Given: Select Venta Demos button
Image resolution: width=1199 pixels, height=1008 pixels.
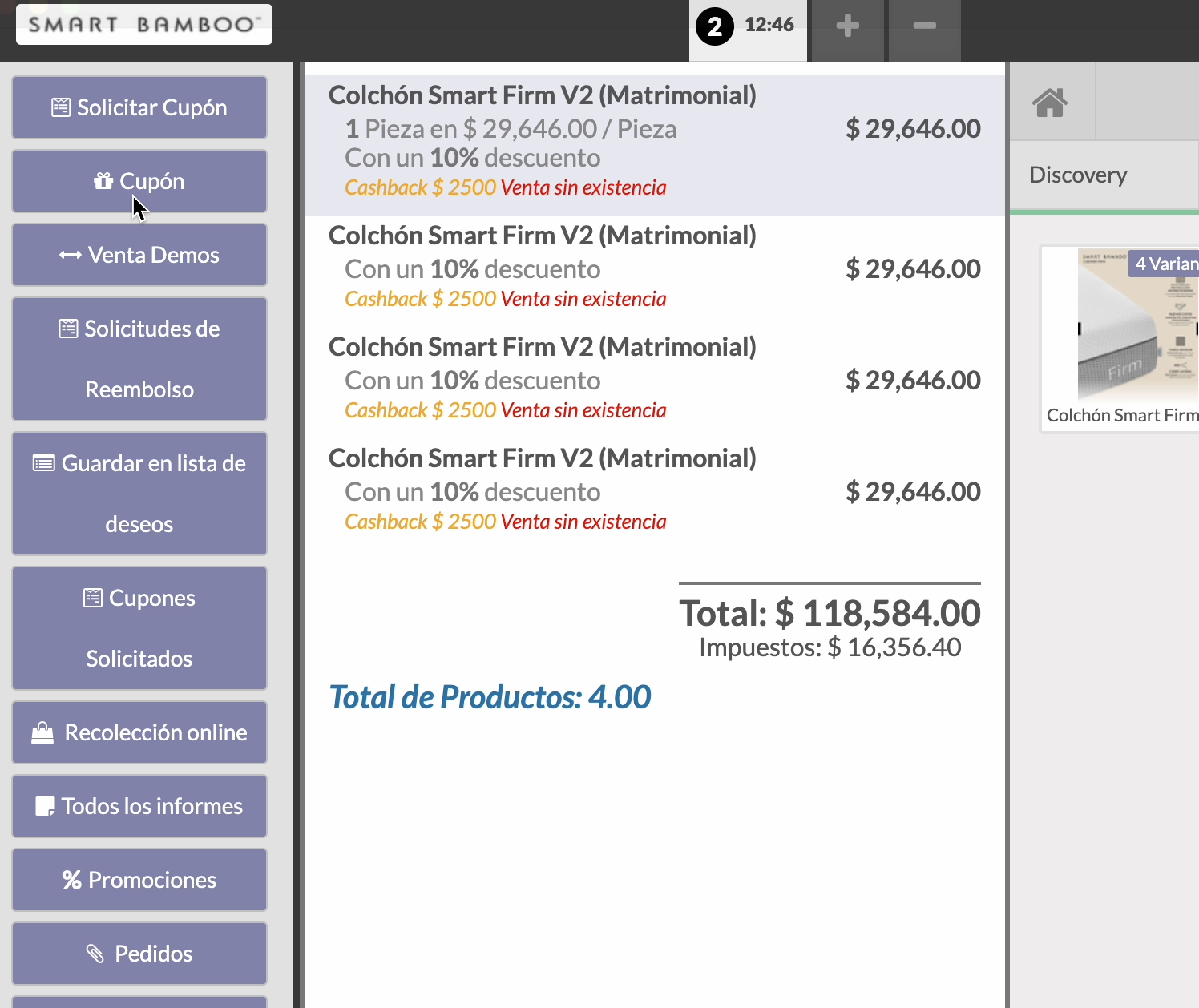Looking at the screenshot, I should (139, 255).
